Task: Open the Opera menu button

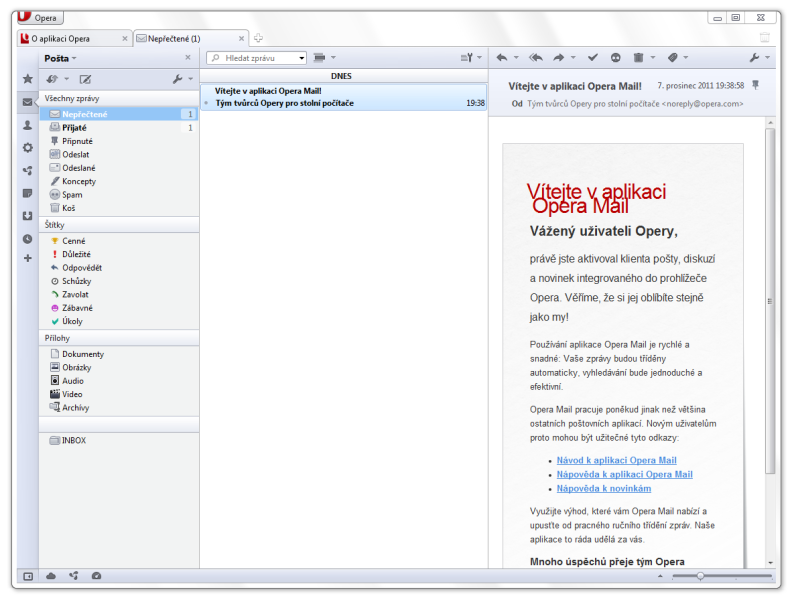Action: click(39, 17)
